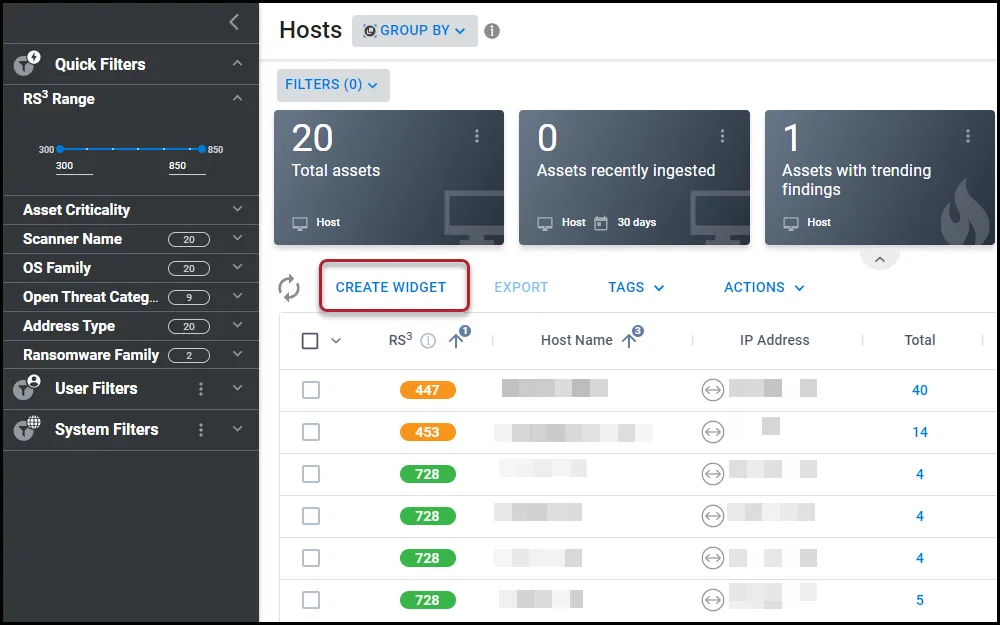
Task: Collapse the Quick Filters section
Action: [x=237, y=63]
